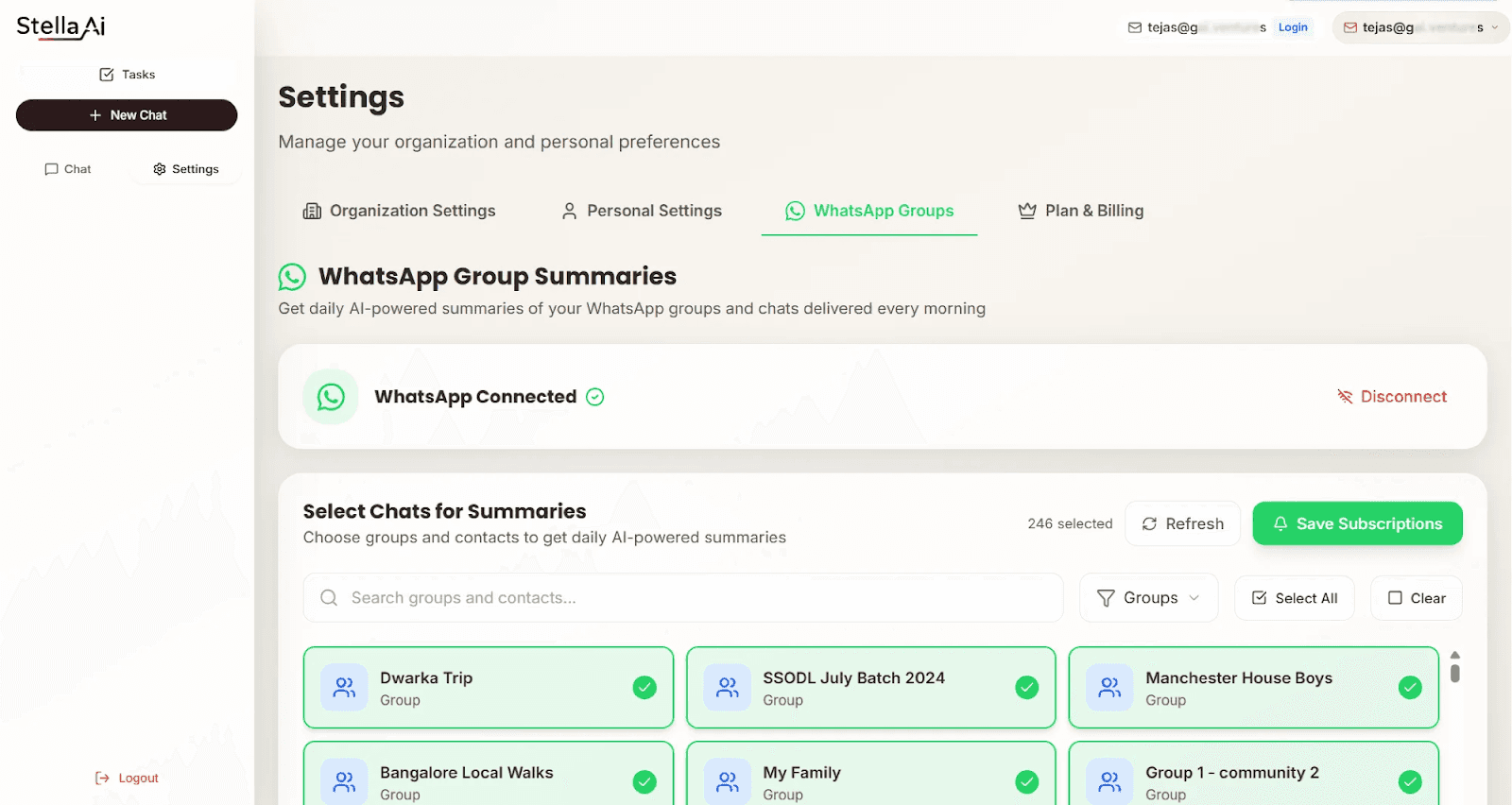Click the 'My Family' group name
Image resolution: width=1512 pixels, height=805 pixels.
click(x=801, y=772)
